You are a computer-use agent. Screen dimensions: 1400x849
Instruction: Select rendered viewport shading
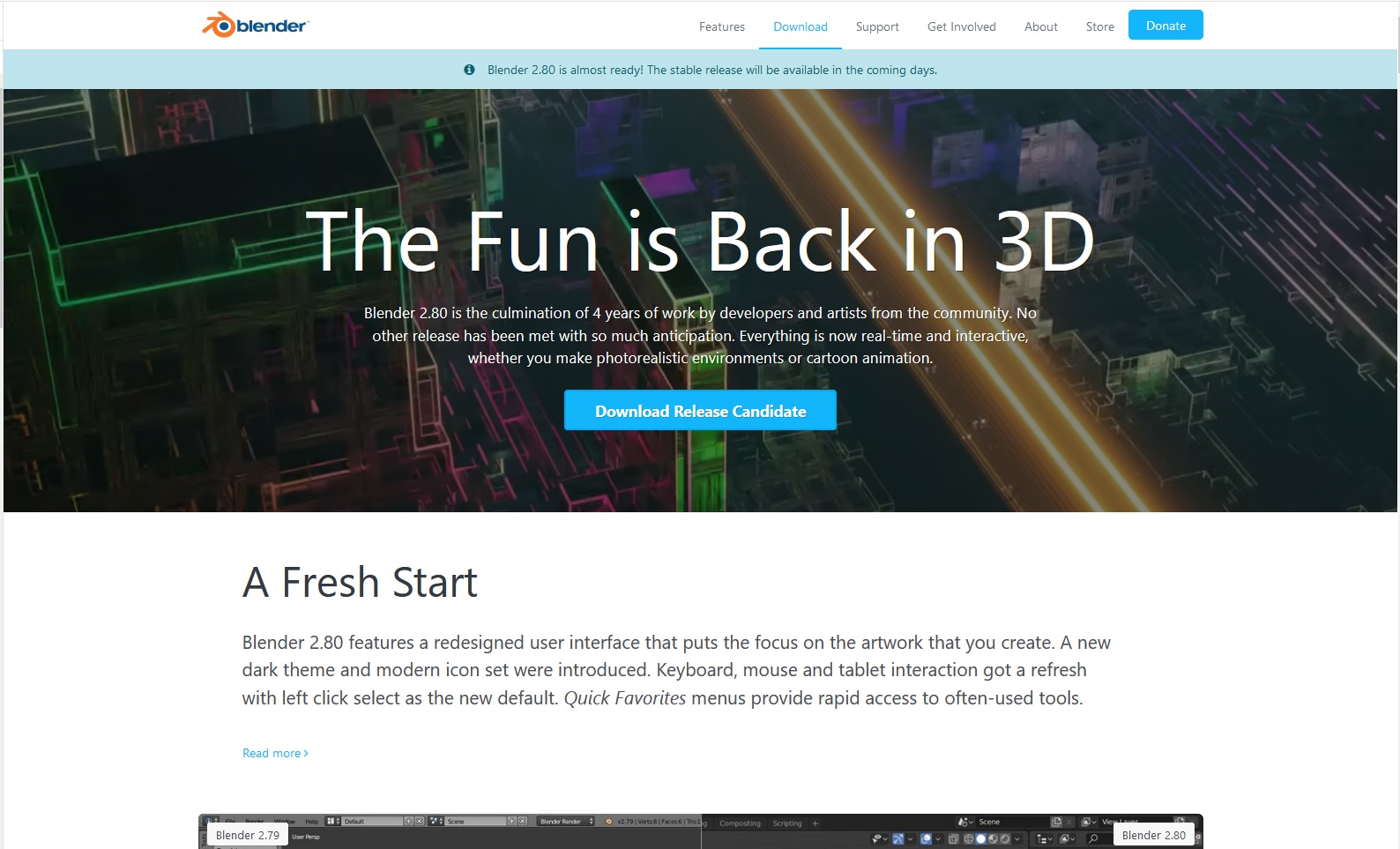tap(1005, 838)
